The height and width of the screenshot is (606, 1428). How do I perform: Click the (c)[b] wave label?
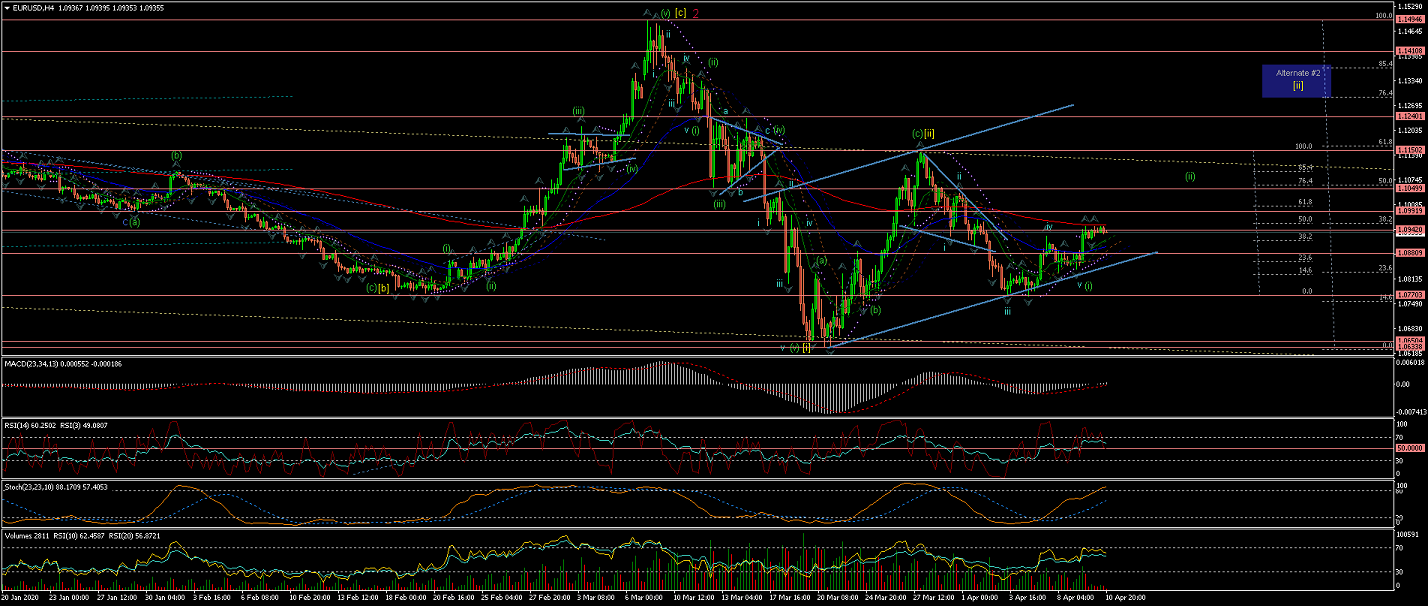[x=378, y=288]
